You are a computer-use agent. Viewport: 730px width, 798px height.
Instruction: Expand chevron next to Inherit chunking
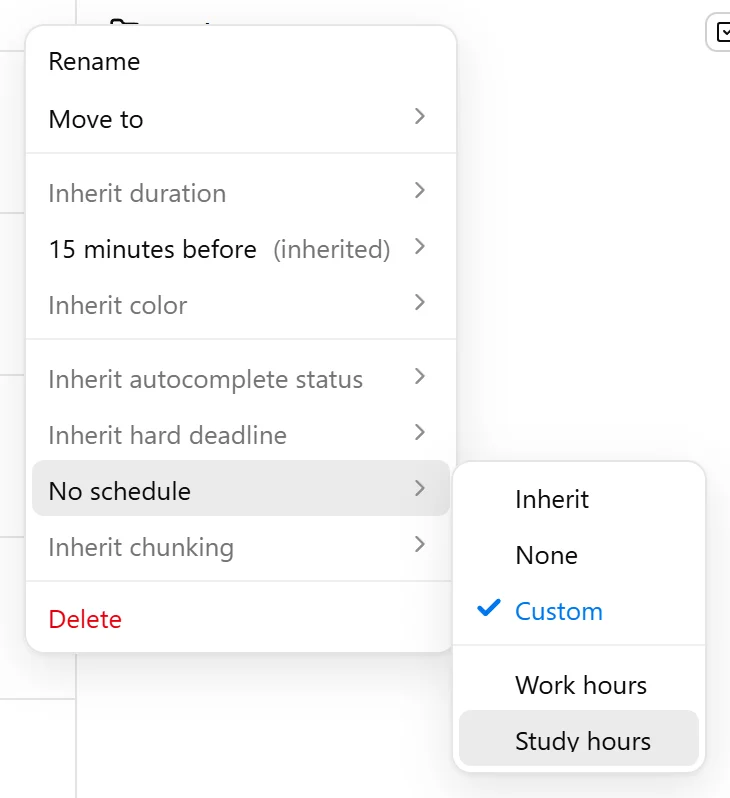419,545
